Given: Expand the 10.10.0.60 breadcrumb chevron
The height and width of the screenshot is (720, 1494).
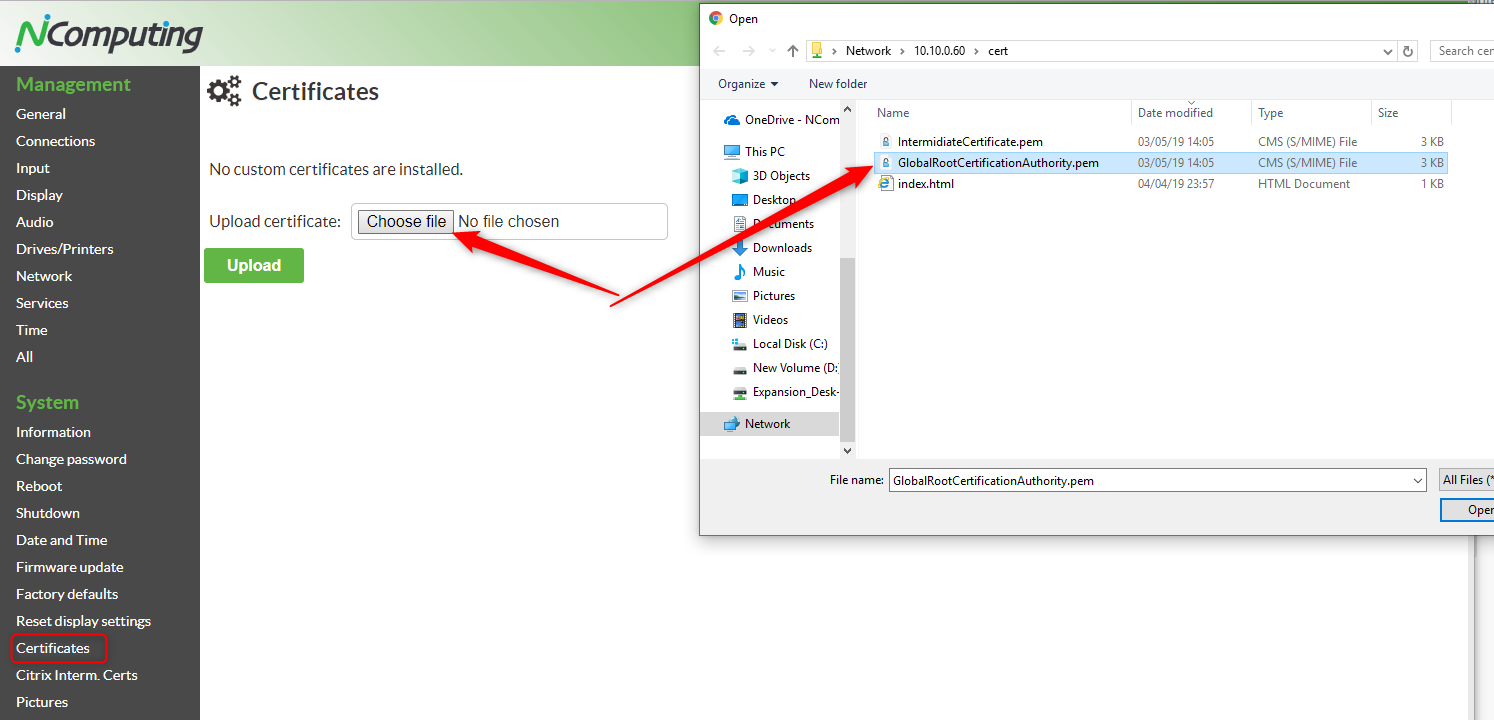Looking at the screenshot, I should (976, 51).
